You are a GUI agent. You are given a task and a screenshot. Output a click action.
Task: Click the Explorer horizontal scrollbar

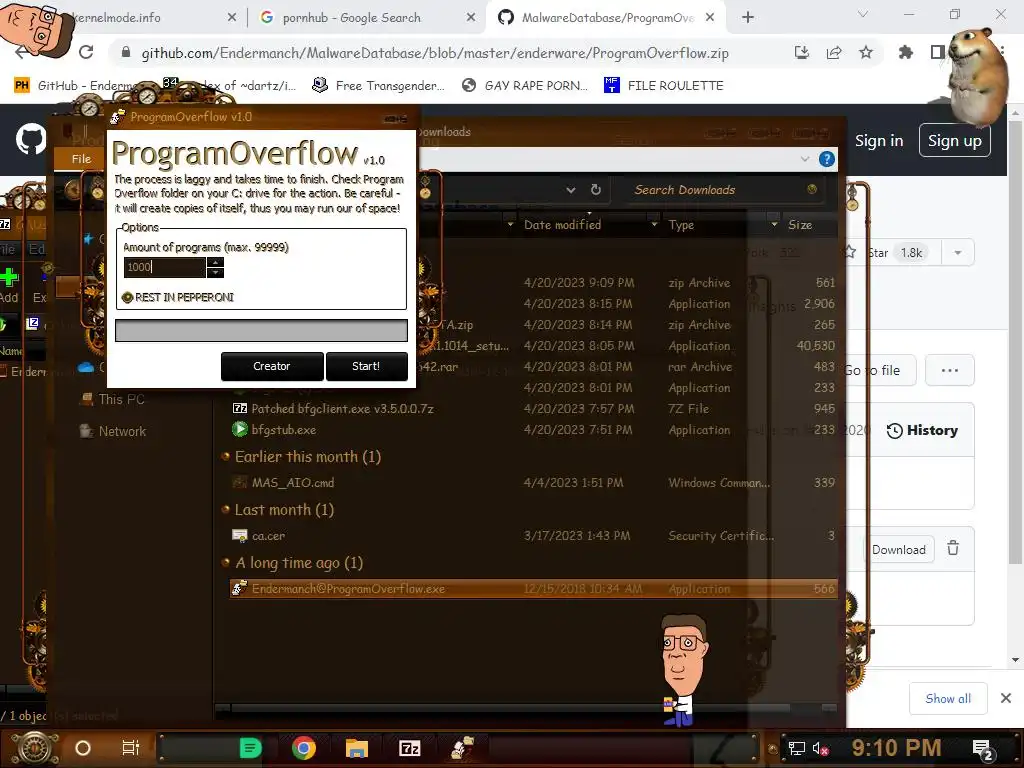511,707
